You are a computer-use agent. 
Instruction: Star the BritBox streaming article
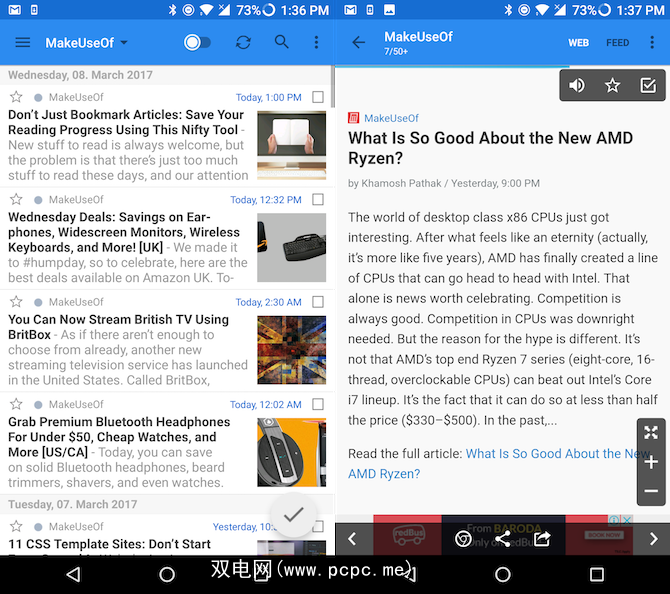coord(16,302)
